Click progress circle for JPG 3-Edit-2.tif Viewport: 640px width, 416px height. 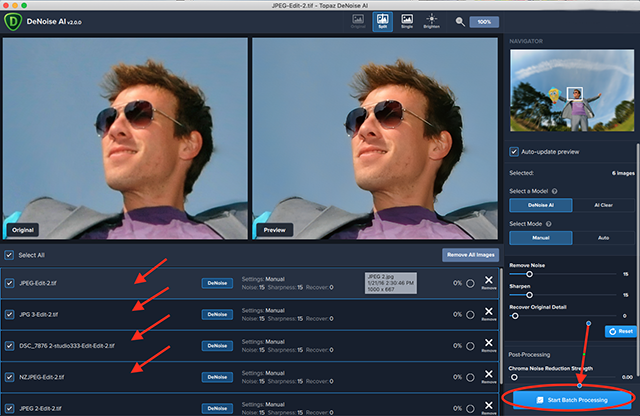pyautogui.click(x=470, y=314)
